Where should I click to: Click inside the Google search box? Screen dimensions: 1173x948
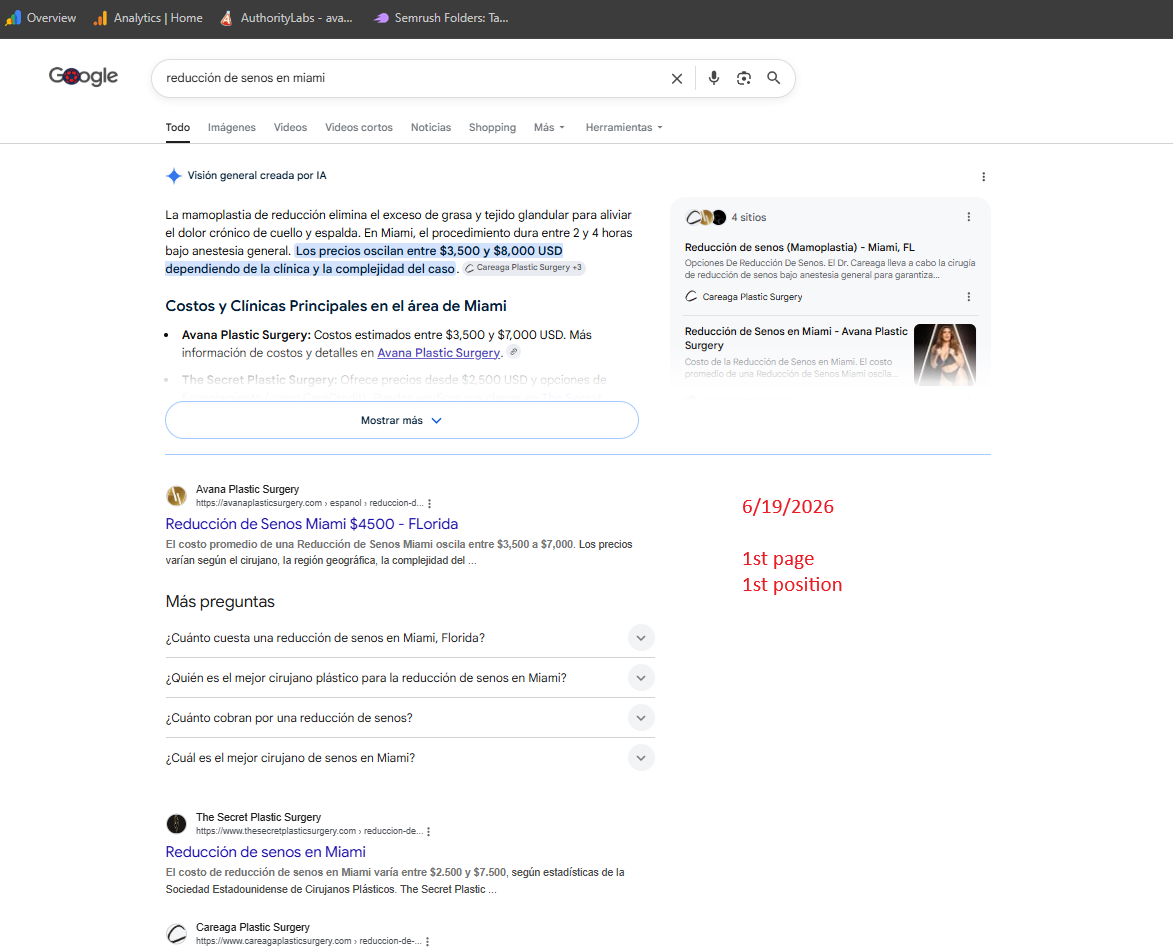pyautogui.click(x=411, y=78)
